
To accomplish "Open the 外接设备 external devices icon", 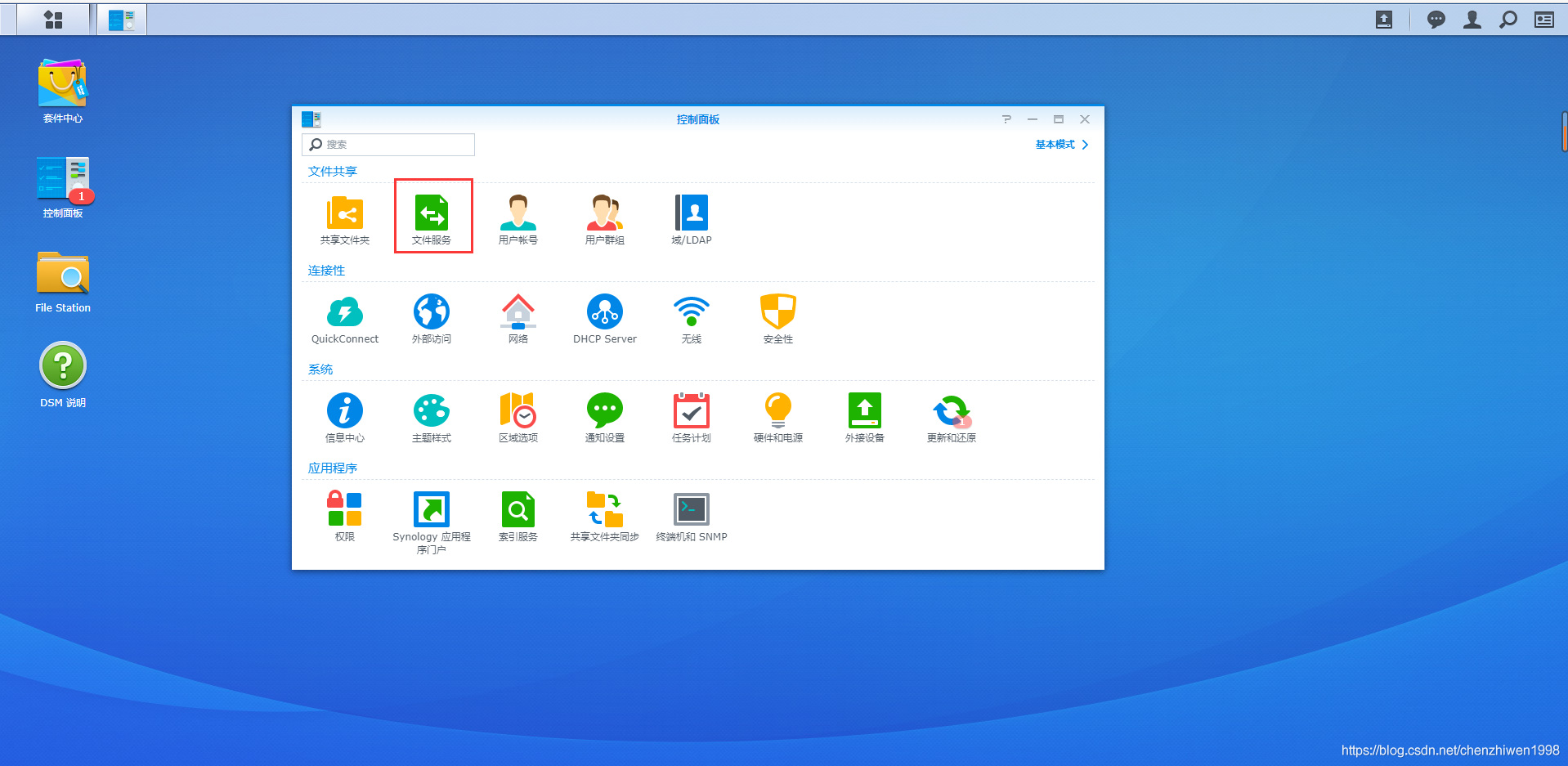I will pos(865,411).
